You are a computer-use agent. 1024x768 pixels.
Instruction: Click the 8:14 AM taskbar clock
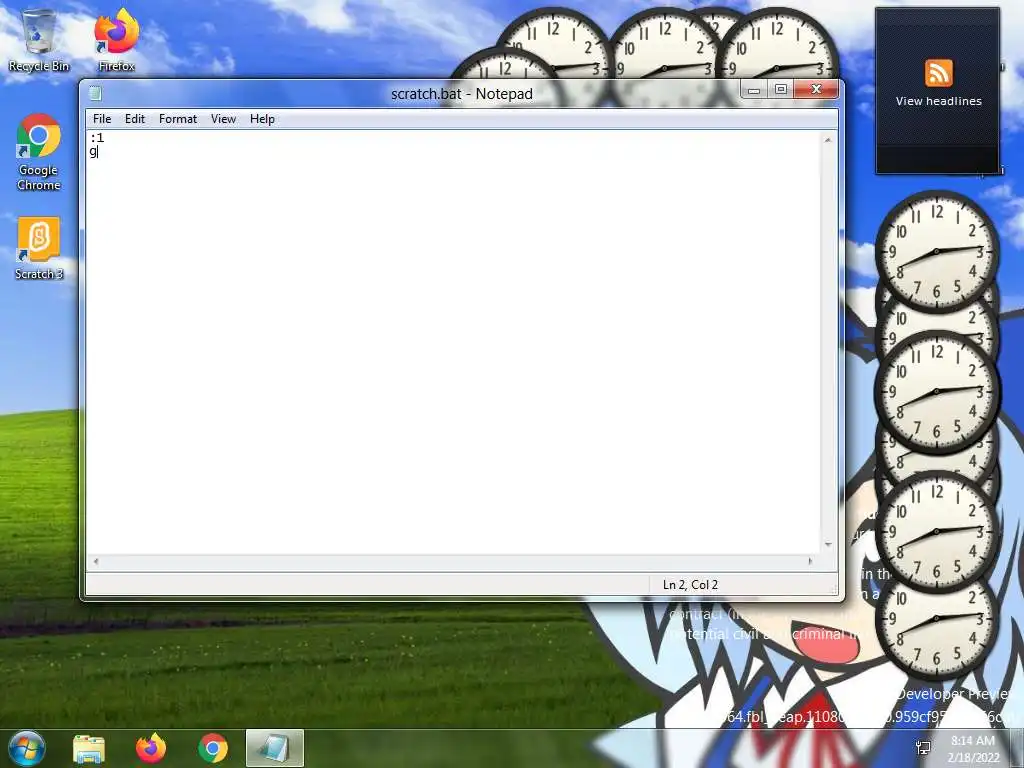tap(973, 748)
